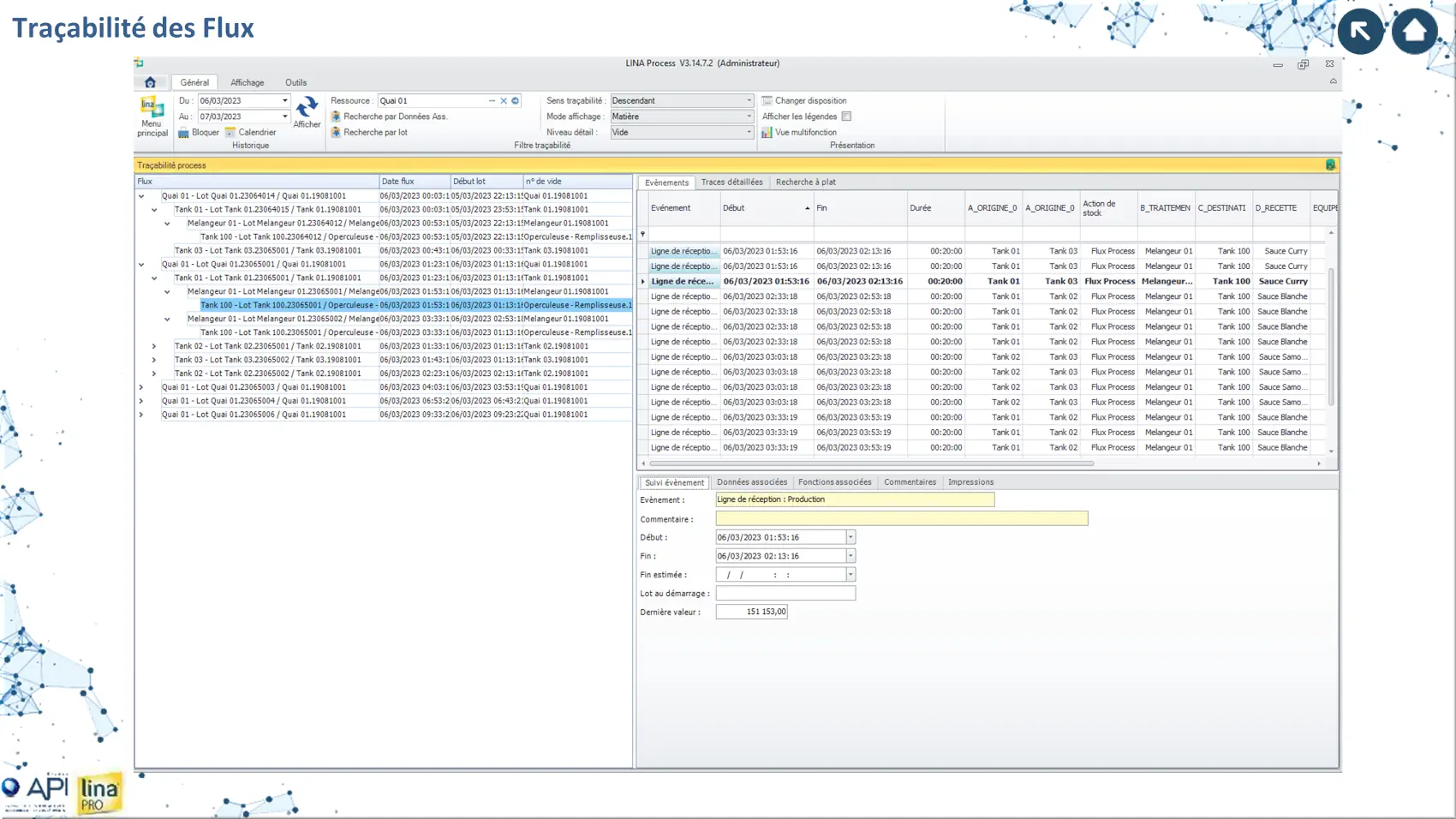Click into the Commentaire input field

coord(901,518)
